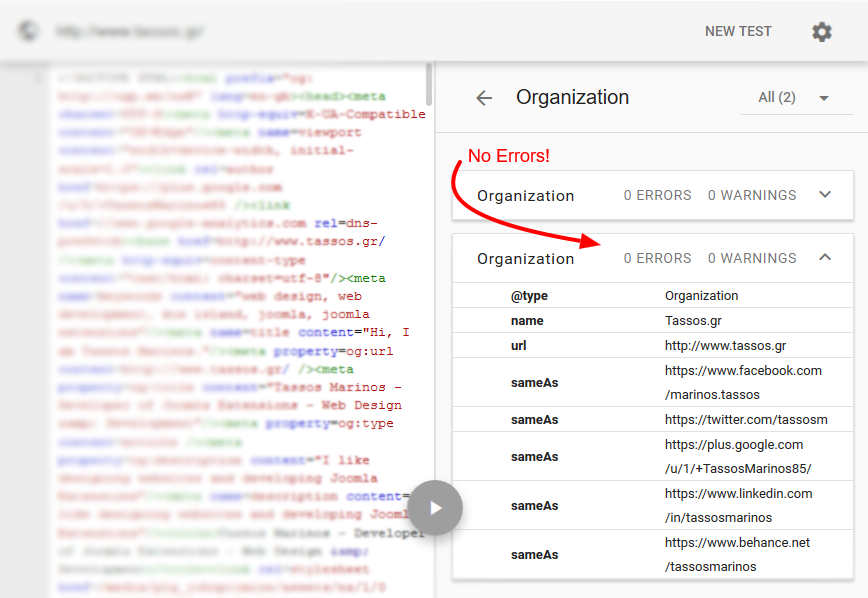The height and width of the screenshot is (598, 868).
Task: Click the globe icon beside the URL
Action: pyautogui.click(x=28, y=31)
